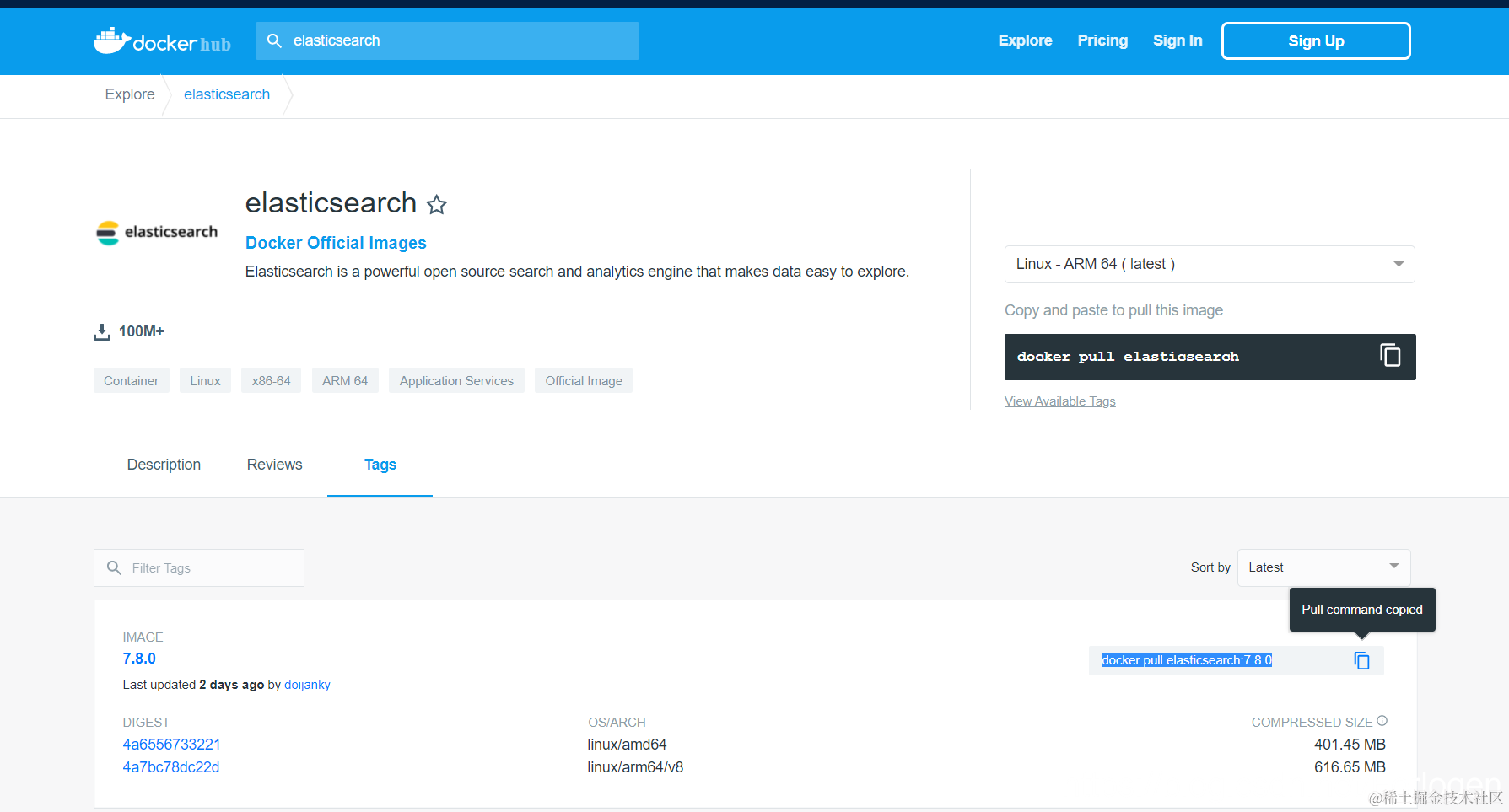Open the Linux - ARM 64 architecture dropdown
This screenshot has height=812, width=1509.
click(1210, 264)
